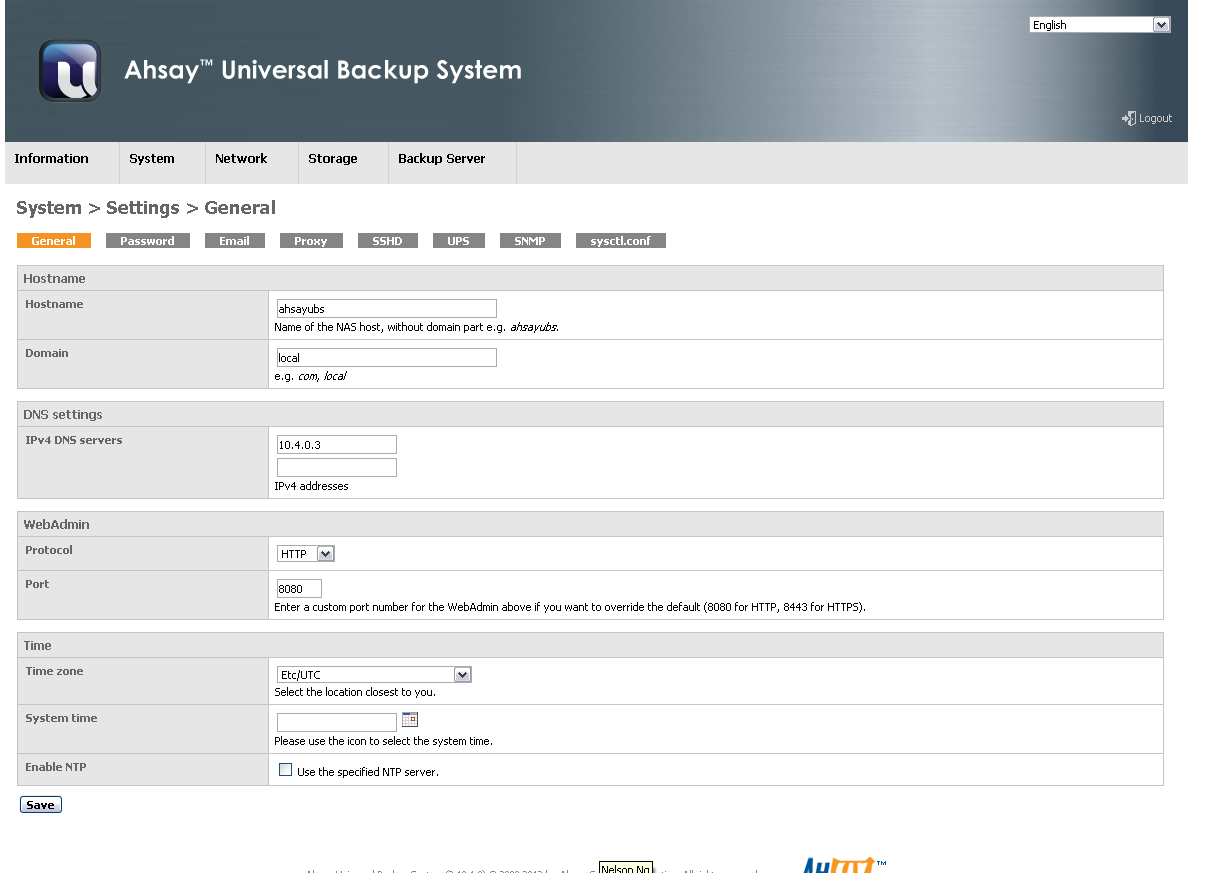Open the System menu
This screenshot has width=1210, height=873.
point(152,159)
